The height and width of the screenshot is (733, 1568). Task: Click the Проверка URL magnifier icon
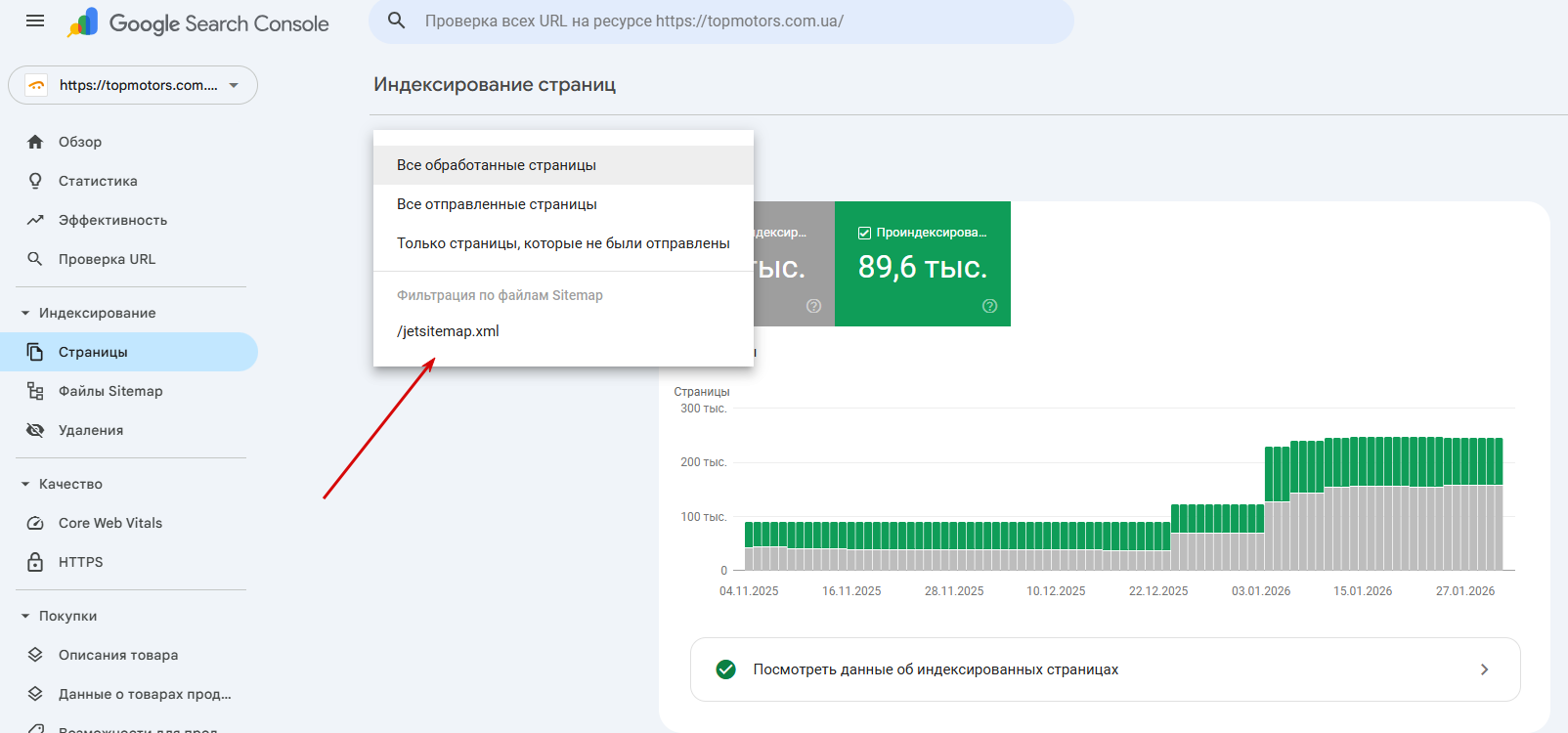(35, 259)
